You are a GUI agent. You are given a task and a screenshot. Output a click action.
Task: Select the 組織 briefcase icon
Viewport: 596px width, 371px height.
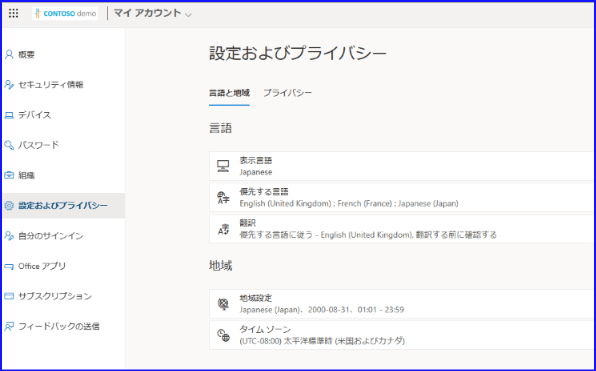coord(9,175)
